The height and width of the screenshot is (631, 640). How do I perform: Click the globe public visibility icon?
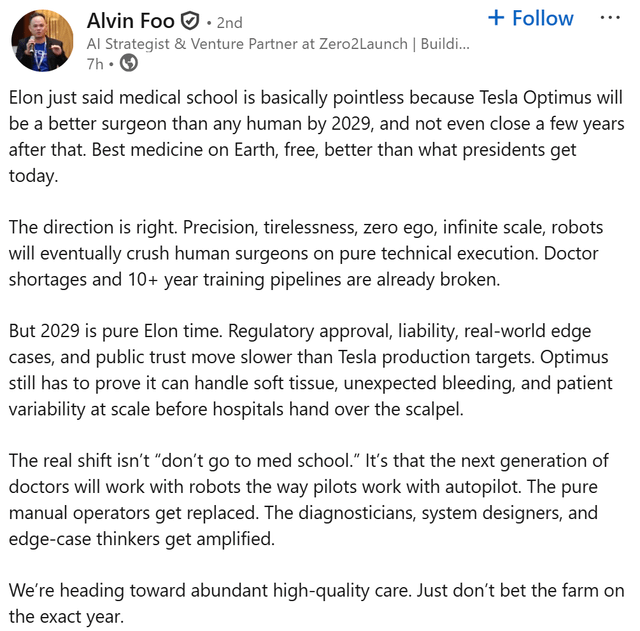(x=129, y=63)
